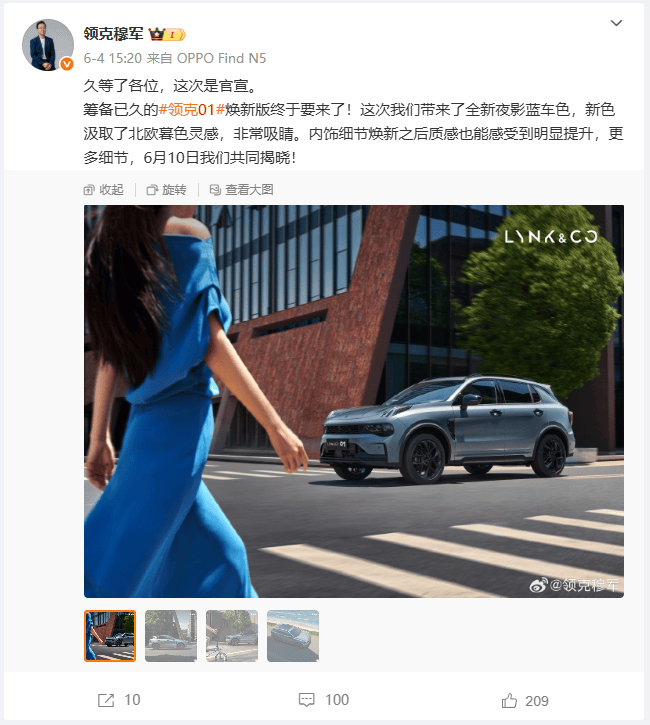The width and height of the screenshot is (650, 725).
Task: Open the post timestamp 6-4 15:20
Action: pos(112,58)
